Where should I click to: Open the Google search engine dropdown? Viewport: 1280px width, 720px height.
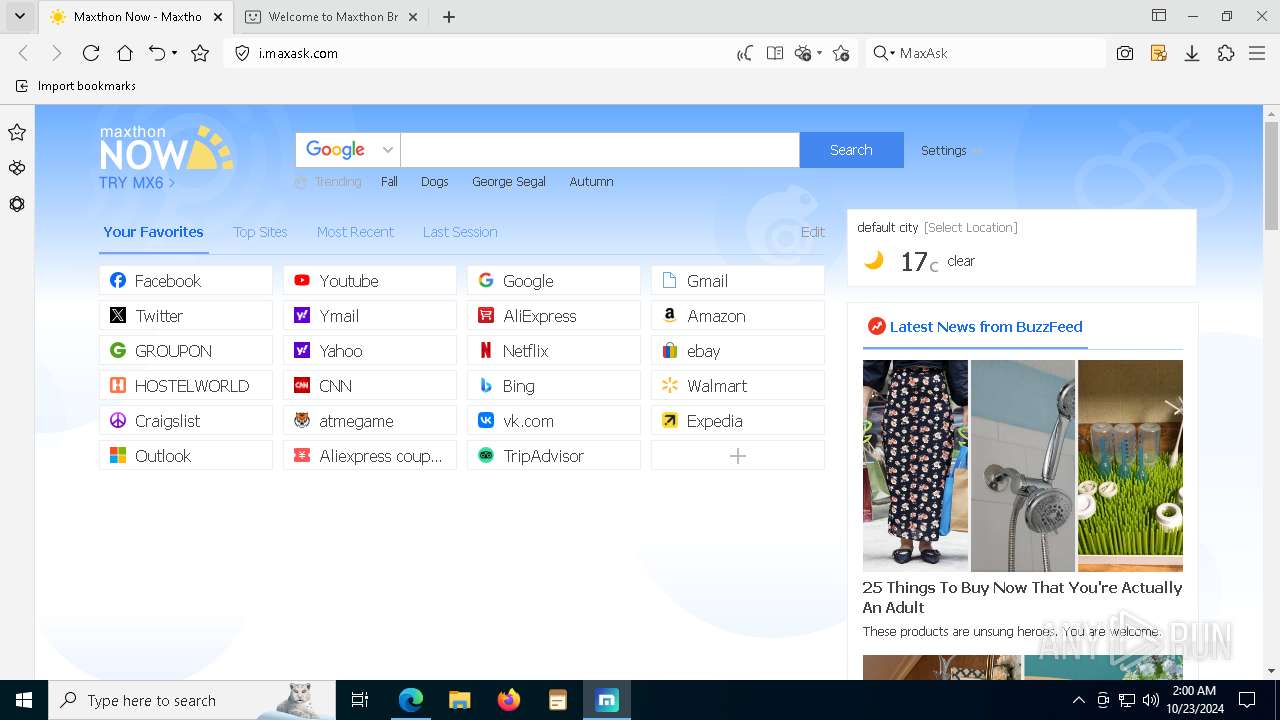point(348,150)
